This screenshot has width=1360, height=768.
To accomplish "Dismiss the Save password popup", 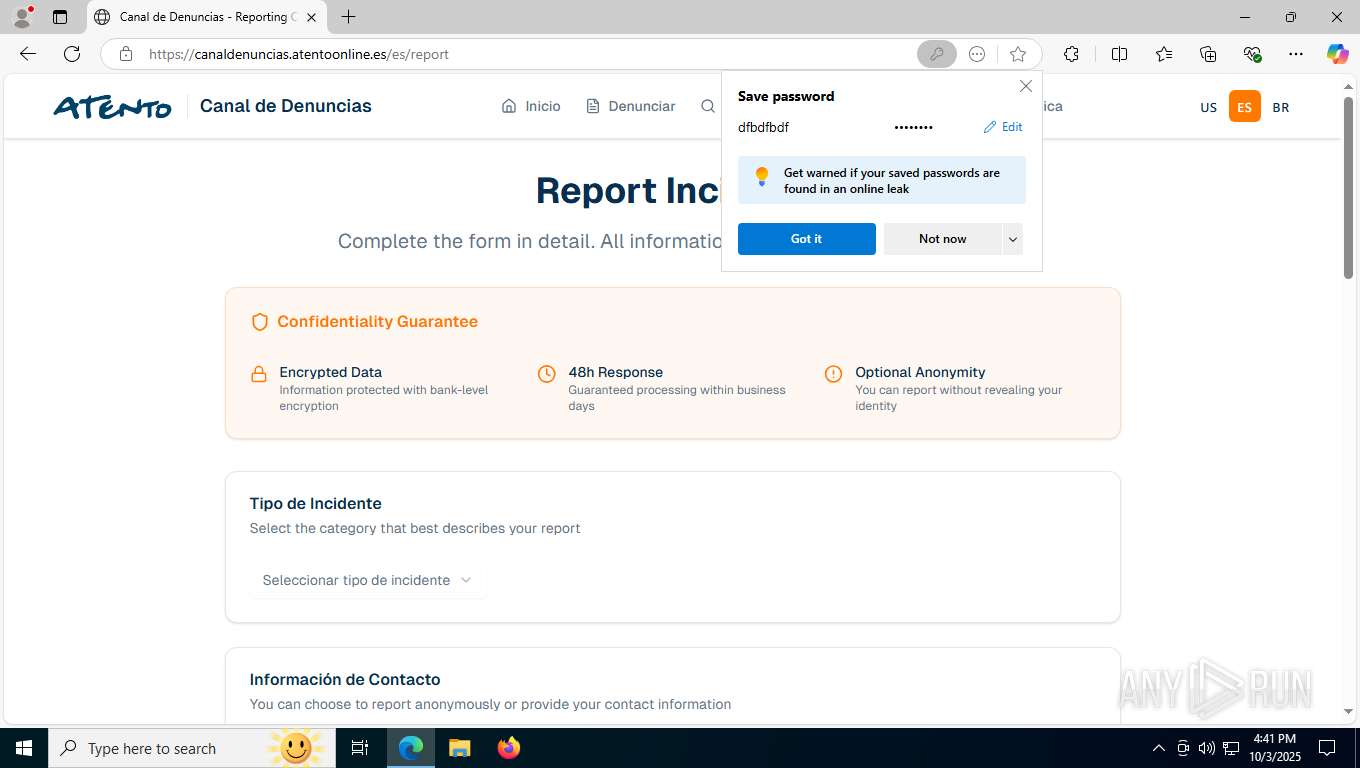I will point(1025,86).
